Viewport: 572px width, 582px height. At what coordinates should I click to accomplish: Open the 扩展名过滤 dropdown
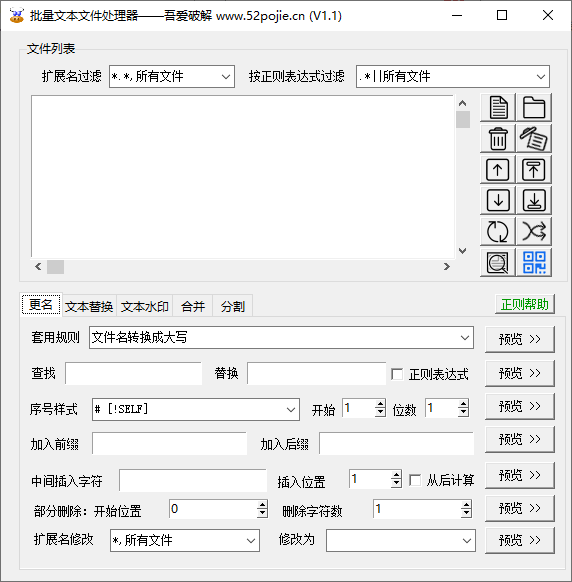click(172, 76)
